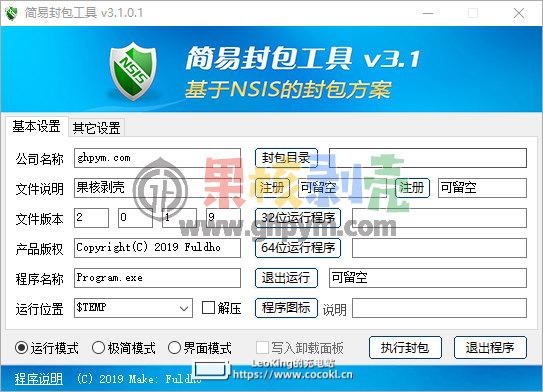Click the 说明 description input field
Image resolution: width=543 pixels, height=392 pixels.
click(439, 308)
